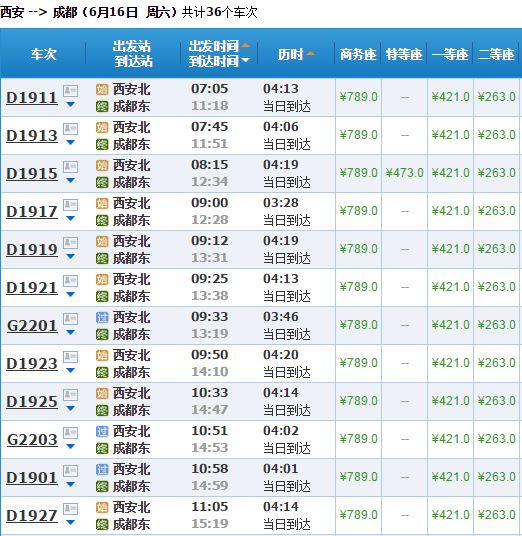
Task: Click the departure-station badge for D1913
Action: (x=102, y=128)
